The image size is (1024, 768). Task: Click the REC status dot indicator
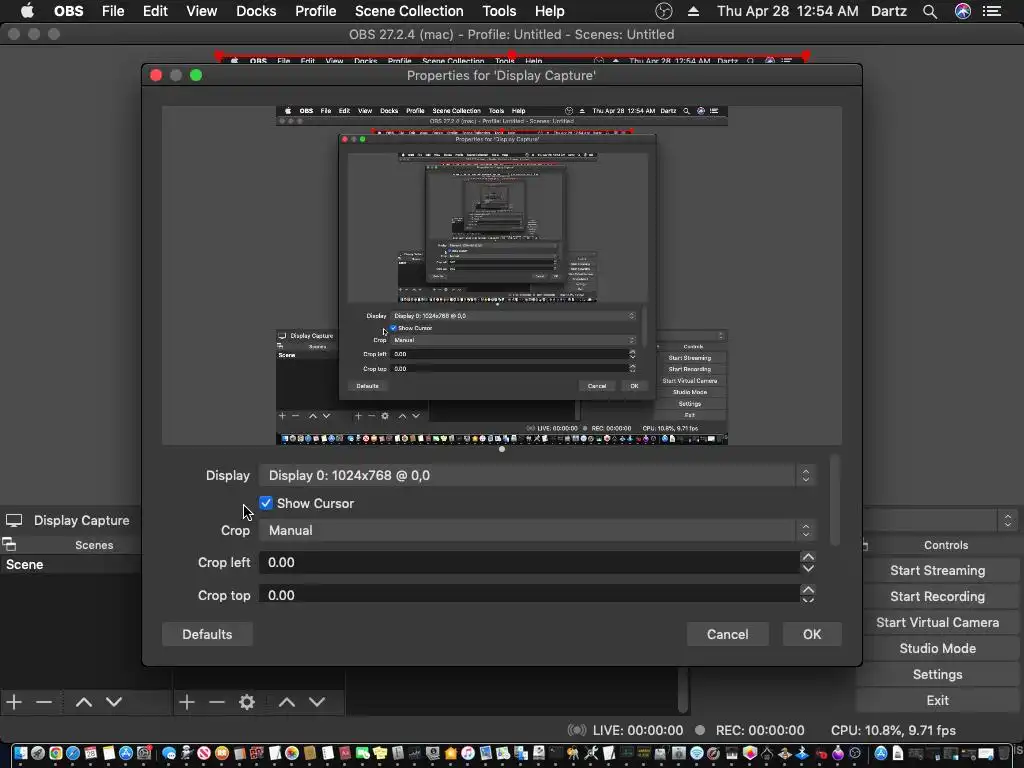[x=700, y=730]
